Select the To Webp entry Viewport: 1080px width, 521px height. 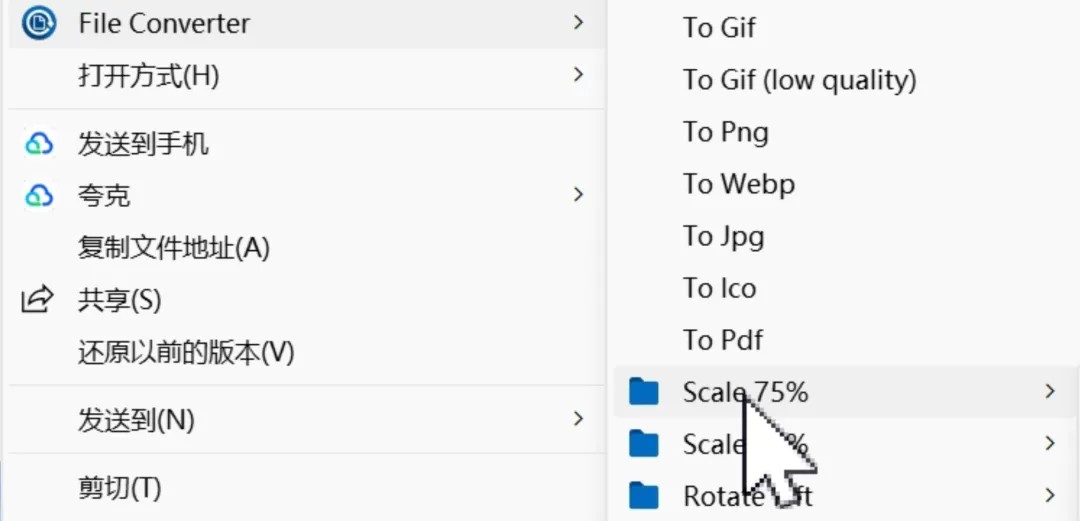pyautogui.click(x=739, y=184)
